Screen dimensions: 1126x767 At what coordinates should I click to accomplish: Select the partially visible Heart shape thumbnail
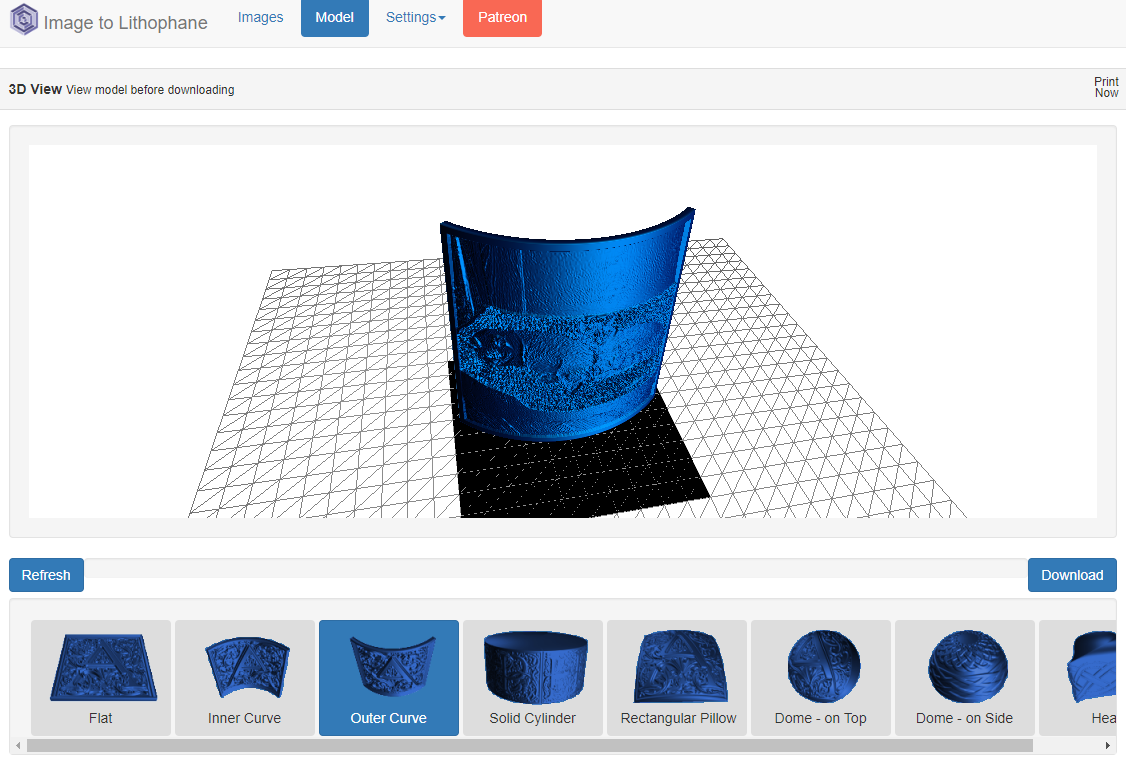pyautogui.click(x=1078, y=677)
